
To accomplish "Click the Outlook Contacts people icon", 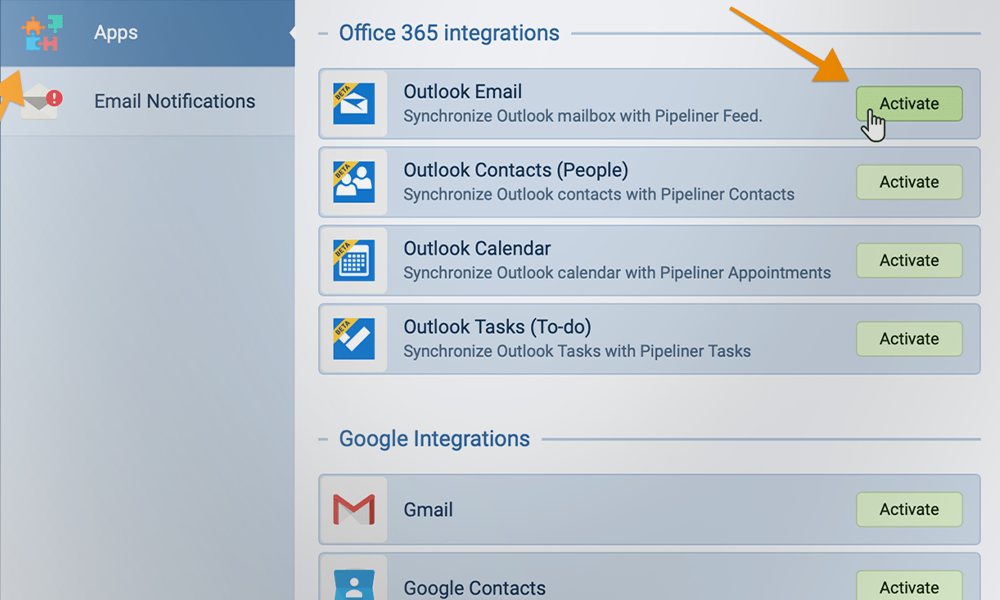I will (353, 182).
